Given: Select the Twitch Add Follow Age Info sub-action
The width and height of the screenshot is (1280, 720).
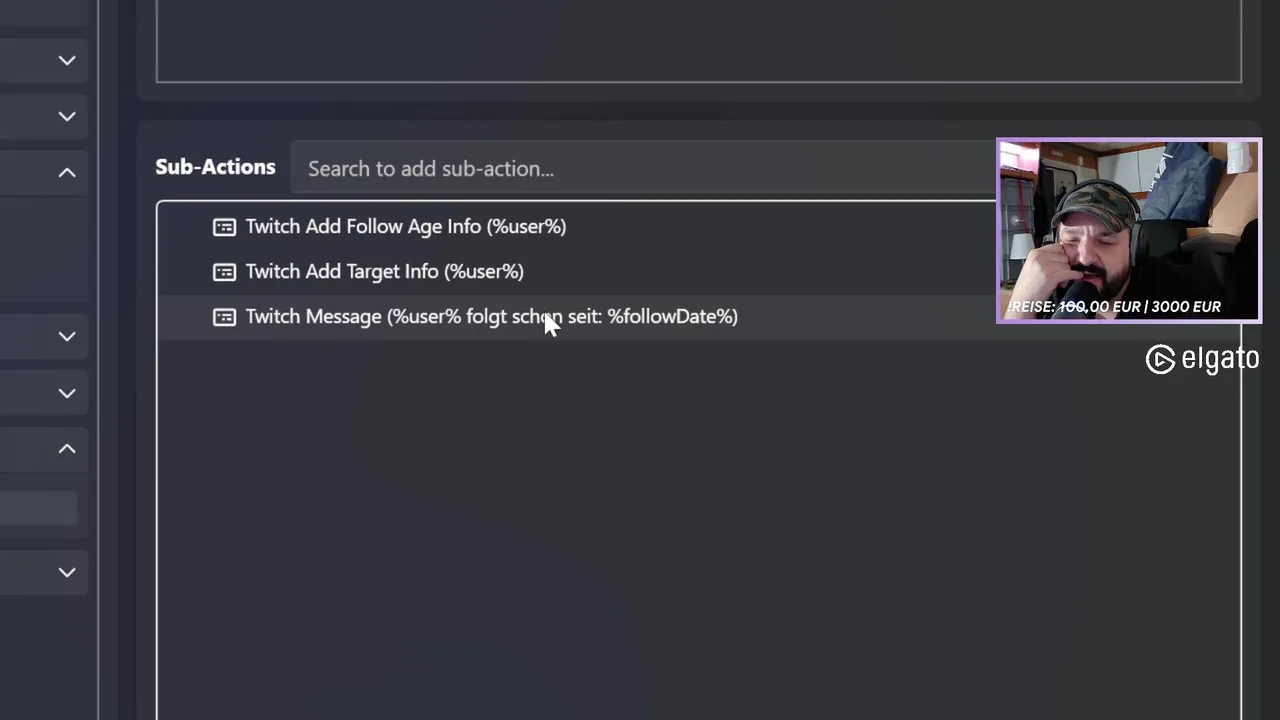Looking at the screenshot, I should pos(405,227).
